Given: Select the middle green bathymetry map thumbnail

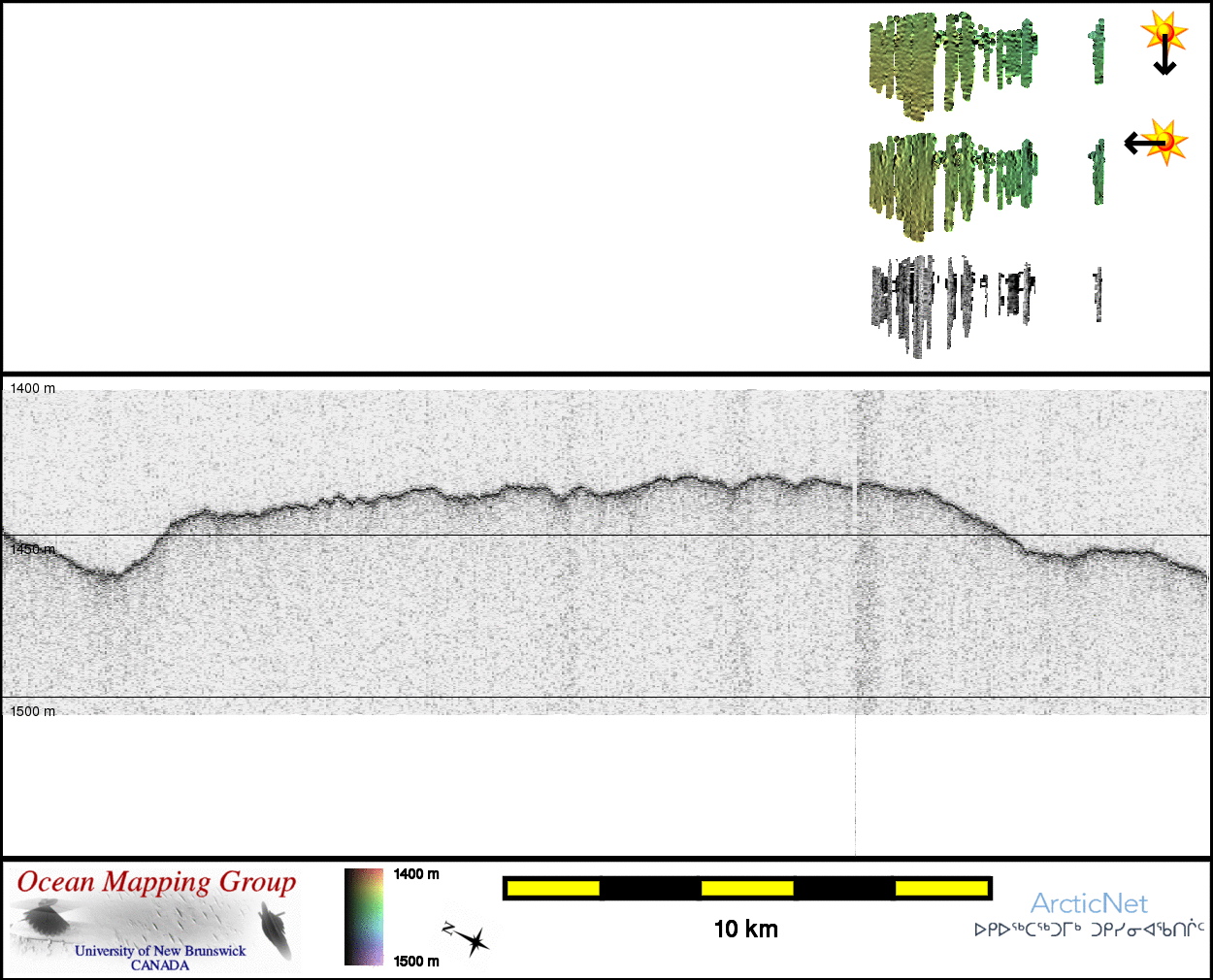Looking at the screenshot, I should [x=952, y=182].
